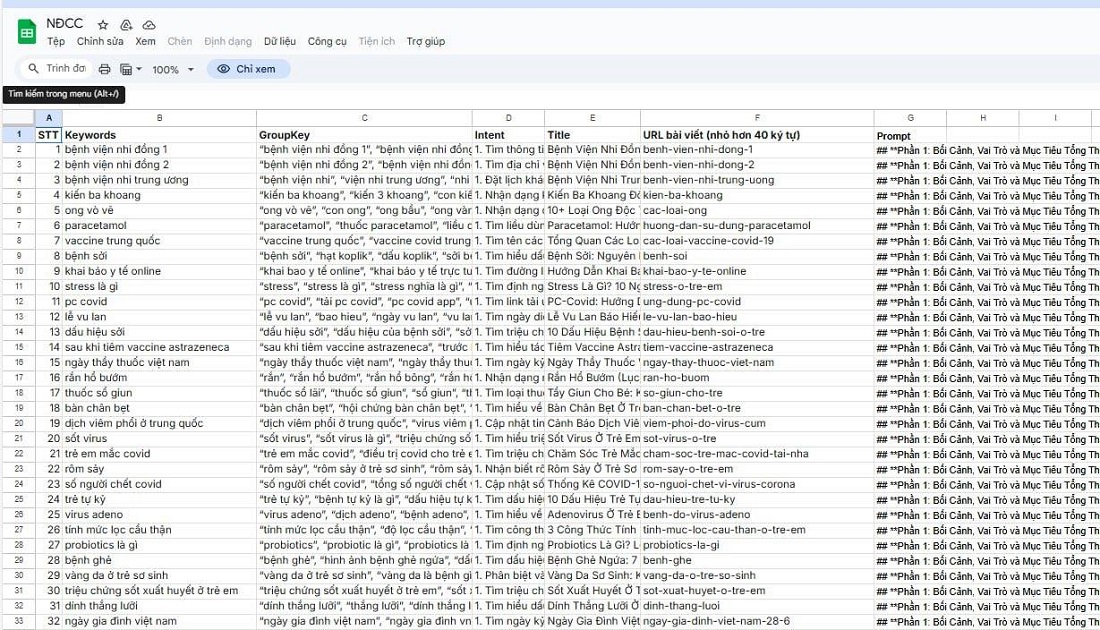This screenshot has width=1100, height=630.
Task: Click the eye icon in Chỉ xem
Action: point(224,69)
